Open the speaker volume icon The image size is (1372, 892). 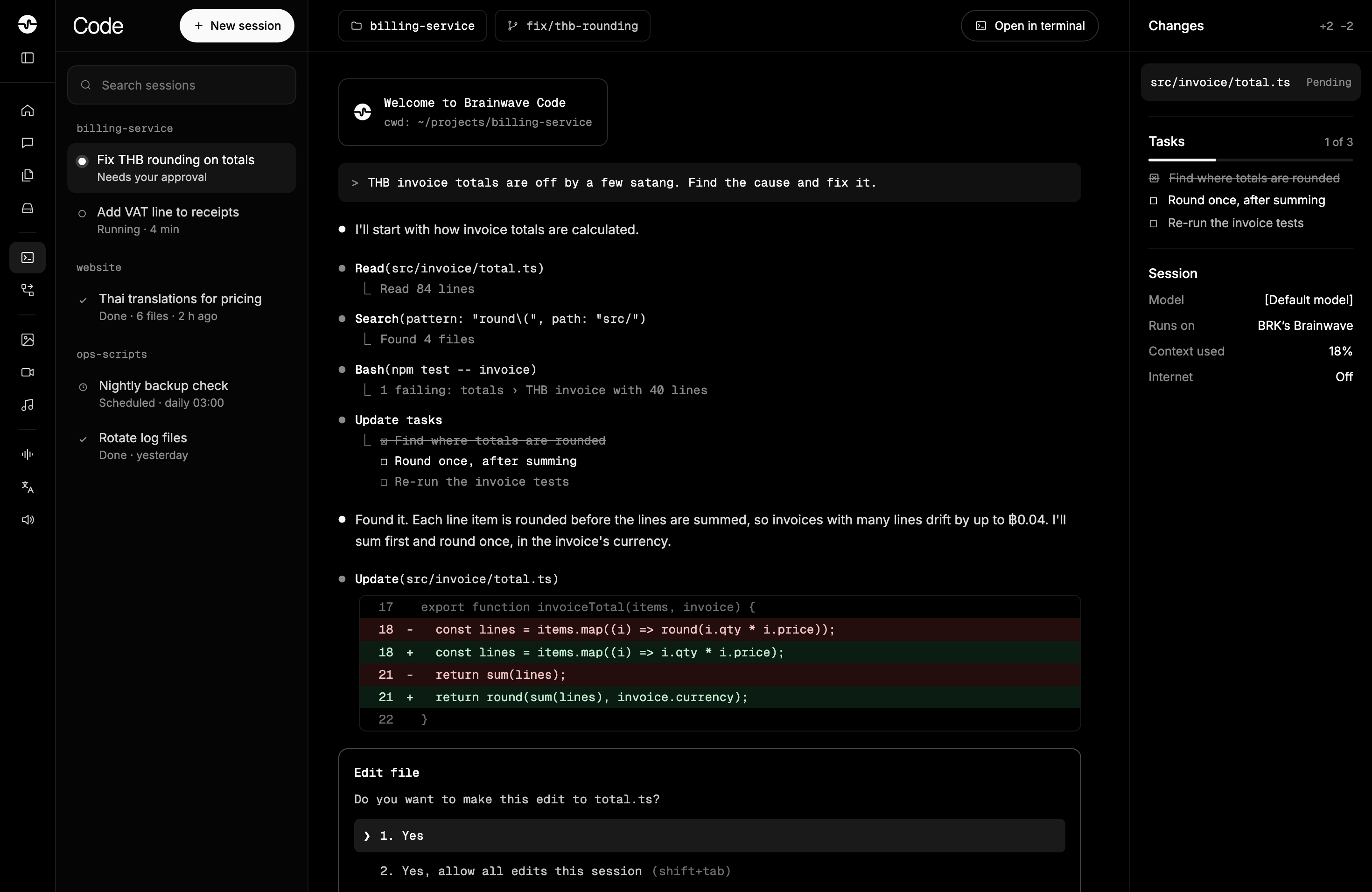(27, 520)
